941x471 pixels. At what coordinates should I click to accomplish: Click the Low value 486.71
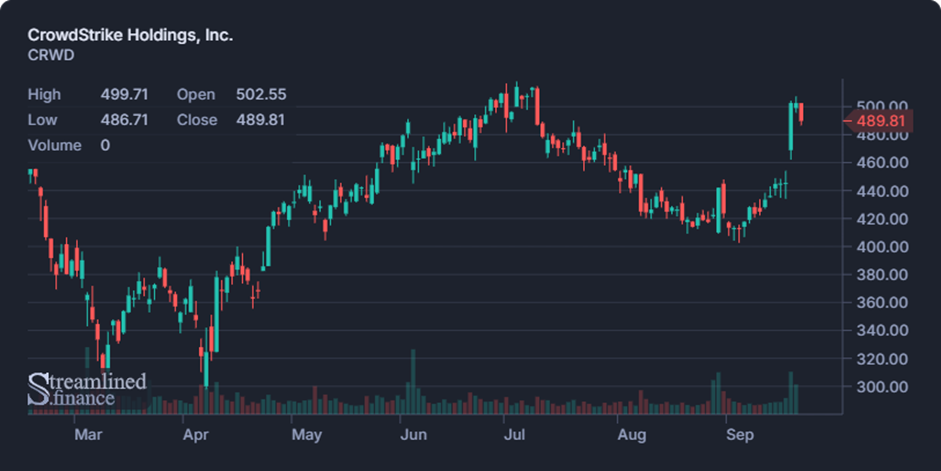tap(124, 120)
